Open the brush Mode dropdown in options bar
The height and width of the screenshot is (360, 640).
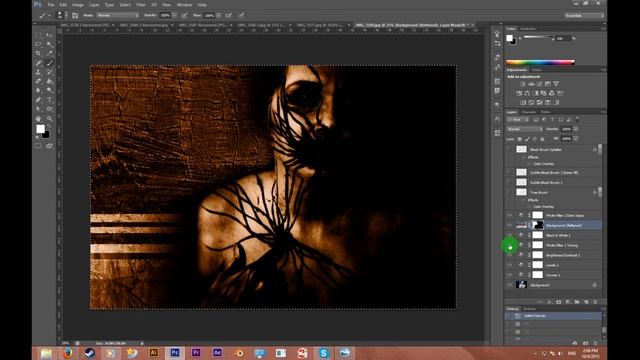[x=118, y=16]
